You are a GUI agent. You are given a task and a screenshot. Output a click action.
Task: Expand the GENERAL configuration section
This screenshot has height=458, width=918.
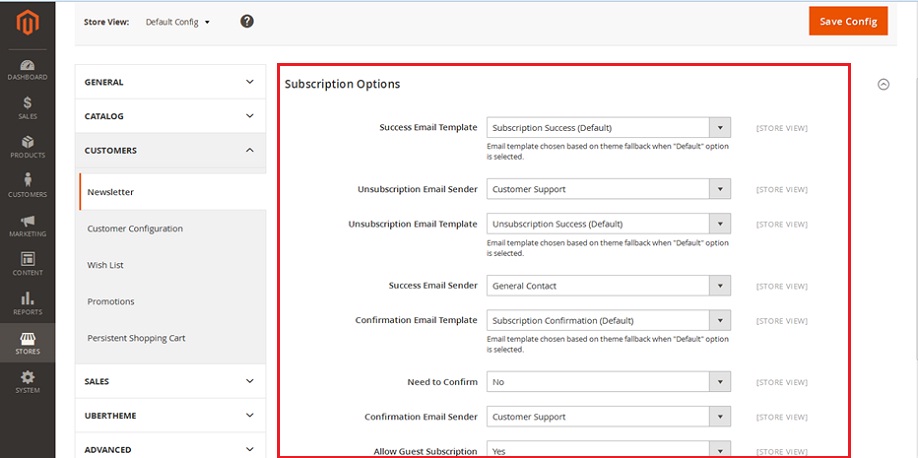[170, 82]
